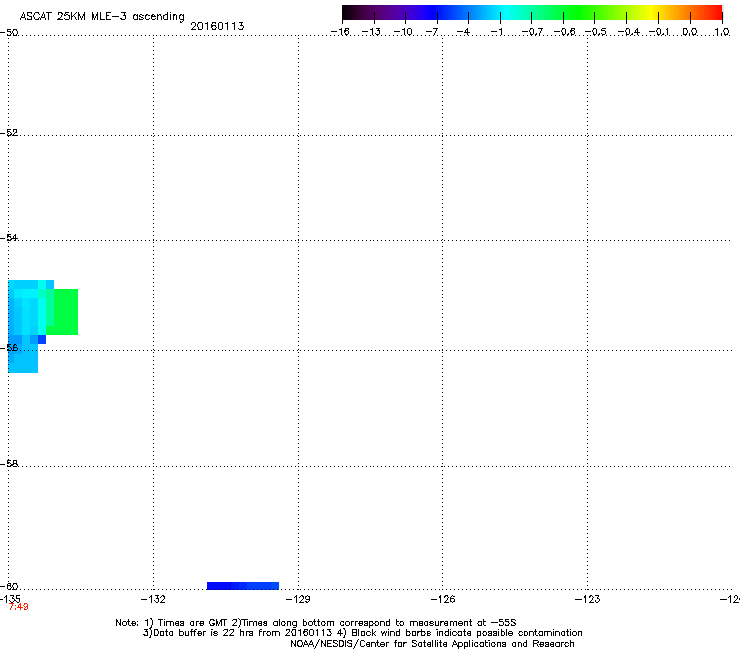Click the 'Black wind barbs indicate possible contamination' note
This screenshot has width=740, height=650.
tap(467, 633)
